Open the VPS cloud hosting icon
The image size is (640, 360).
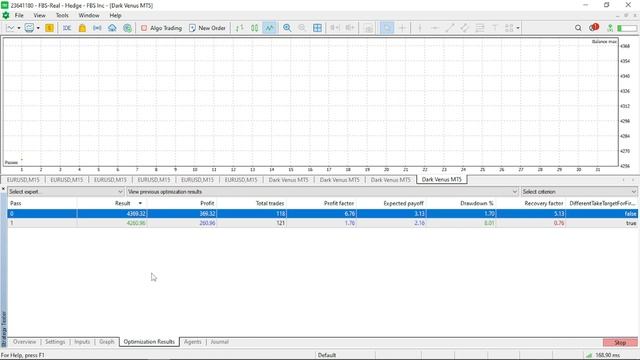point(112,28)
